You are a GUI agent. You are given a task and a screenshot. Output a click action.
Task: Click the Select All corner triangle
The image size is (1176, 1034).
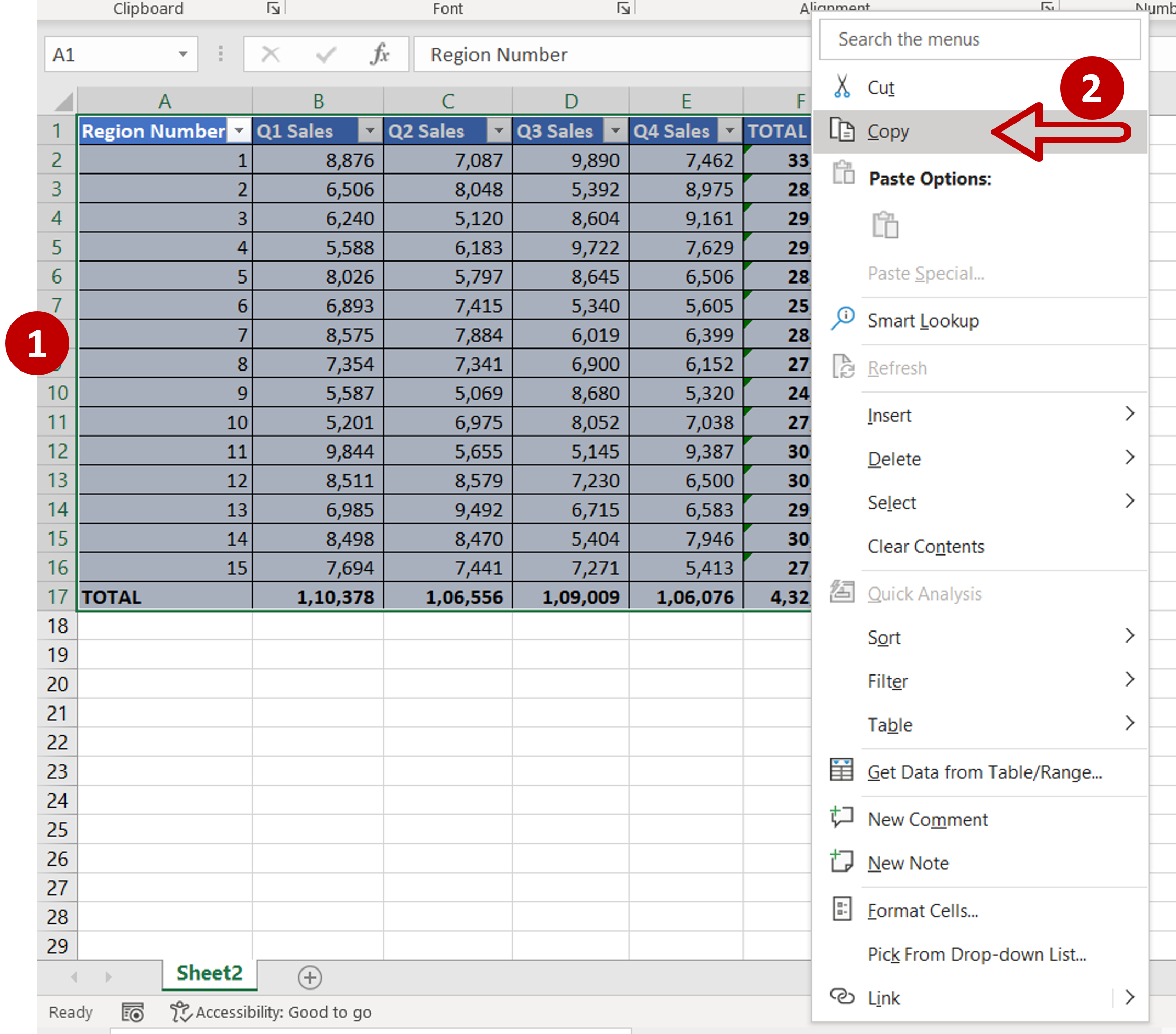tap(63, 101)
